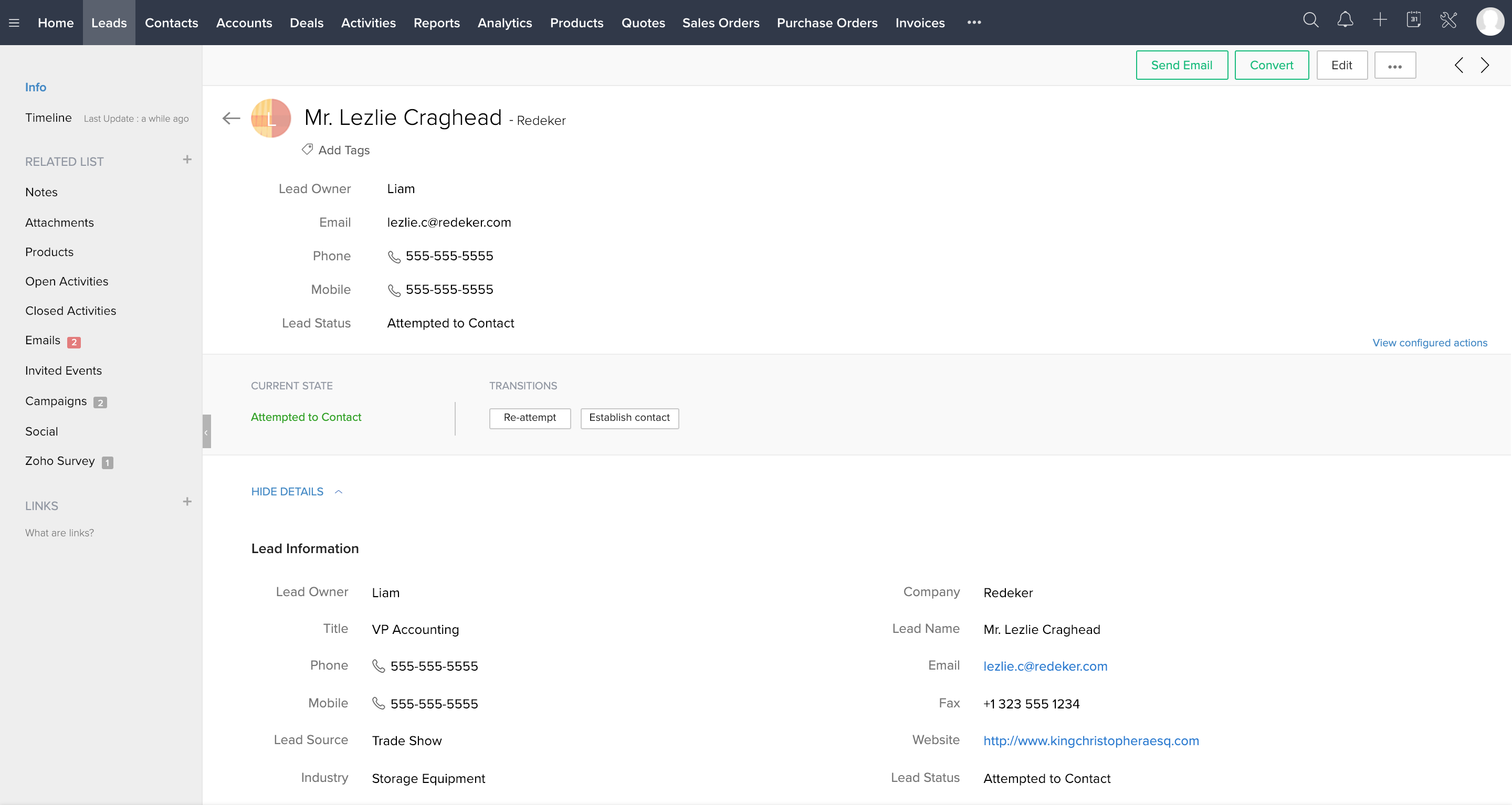Viewport: 1512px width, 805px height.
Task: Go to previous lead record arrow
Action: (x=1458, y=65)
